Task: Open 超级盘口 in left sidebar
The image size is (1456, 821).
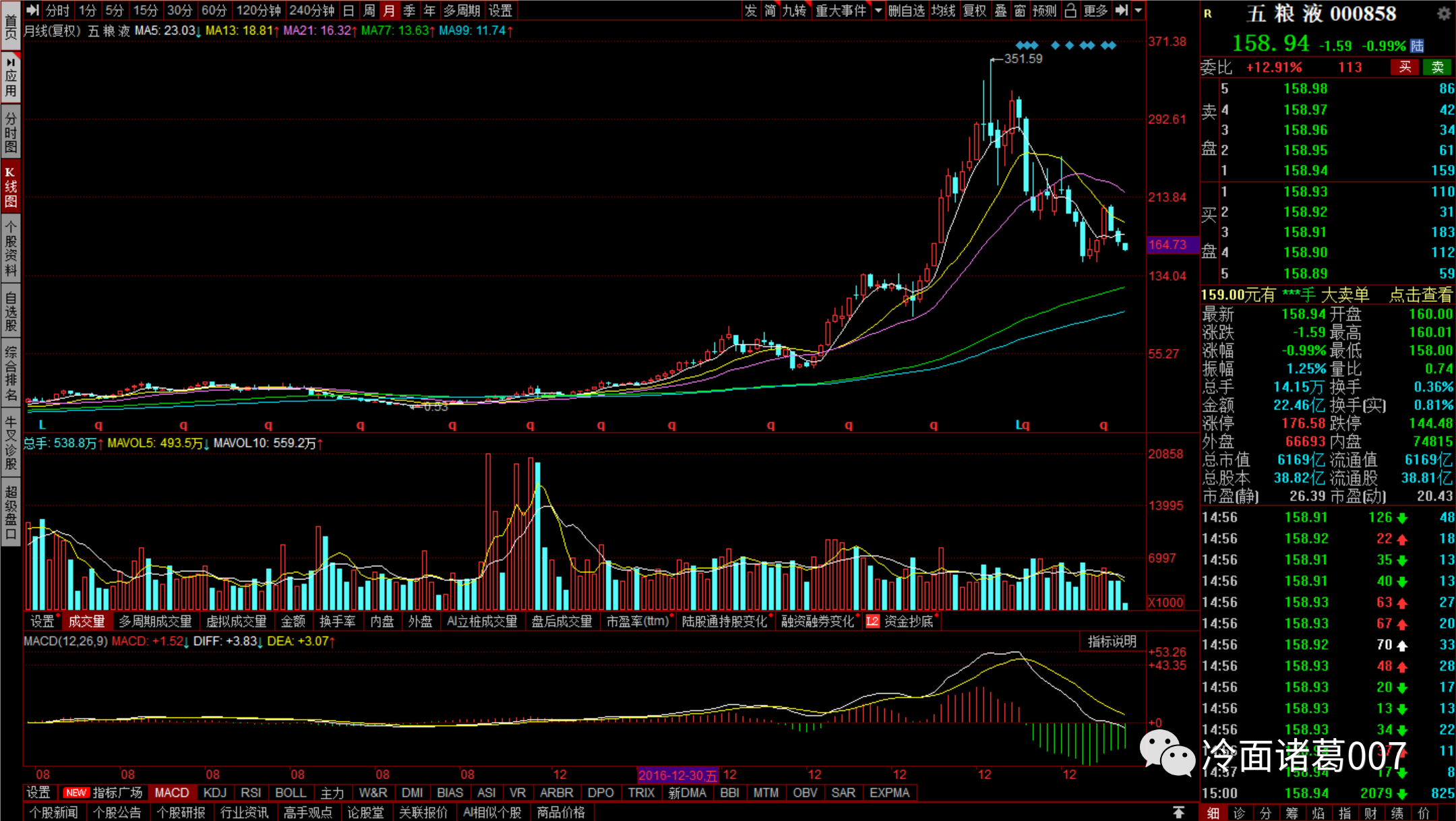Action: [11, 512]
